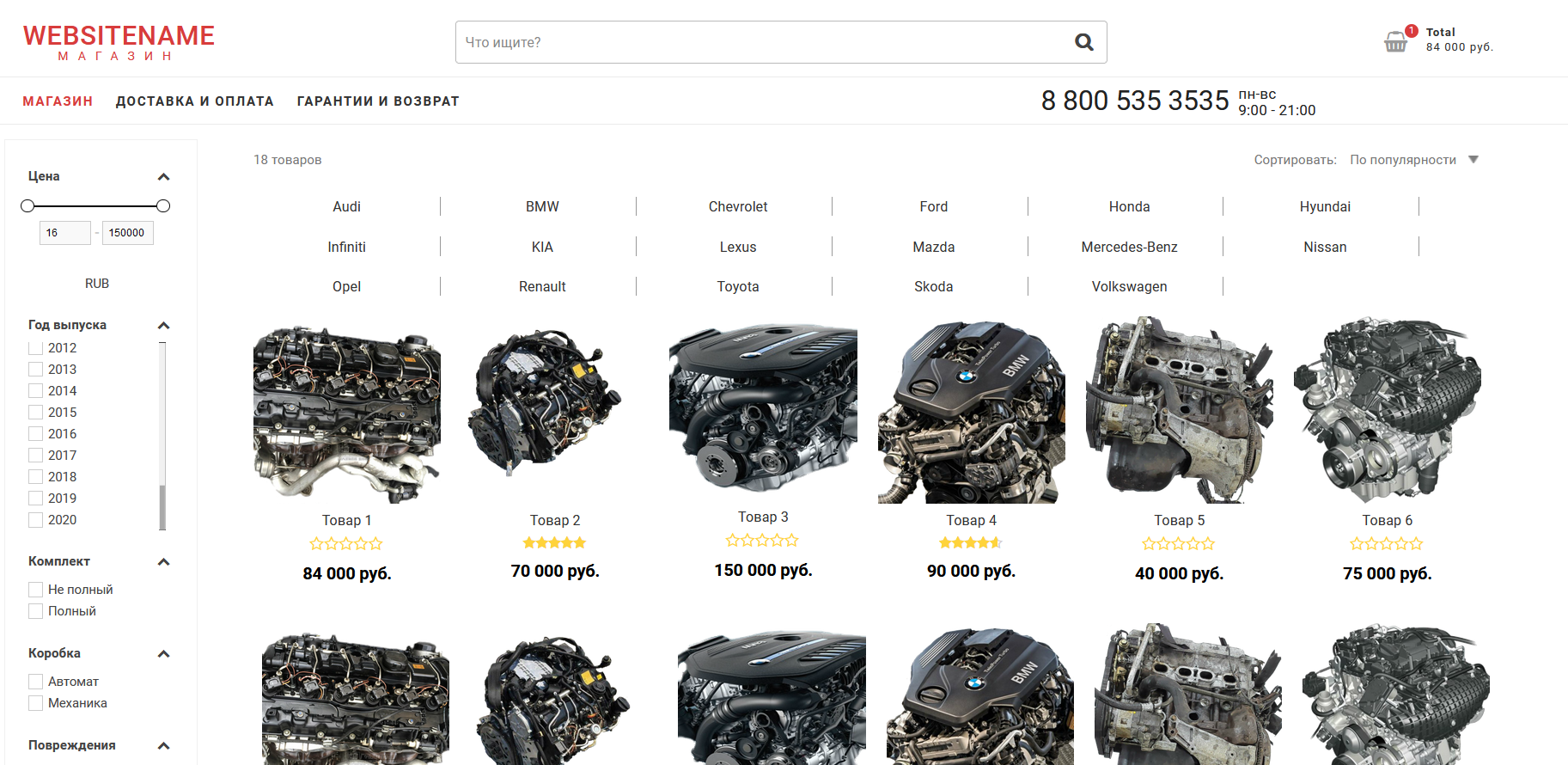Collapse the Комплект filter section
The width and height of the screenshot is (1568, 765).
pos(164,562)
